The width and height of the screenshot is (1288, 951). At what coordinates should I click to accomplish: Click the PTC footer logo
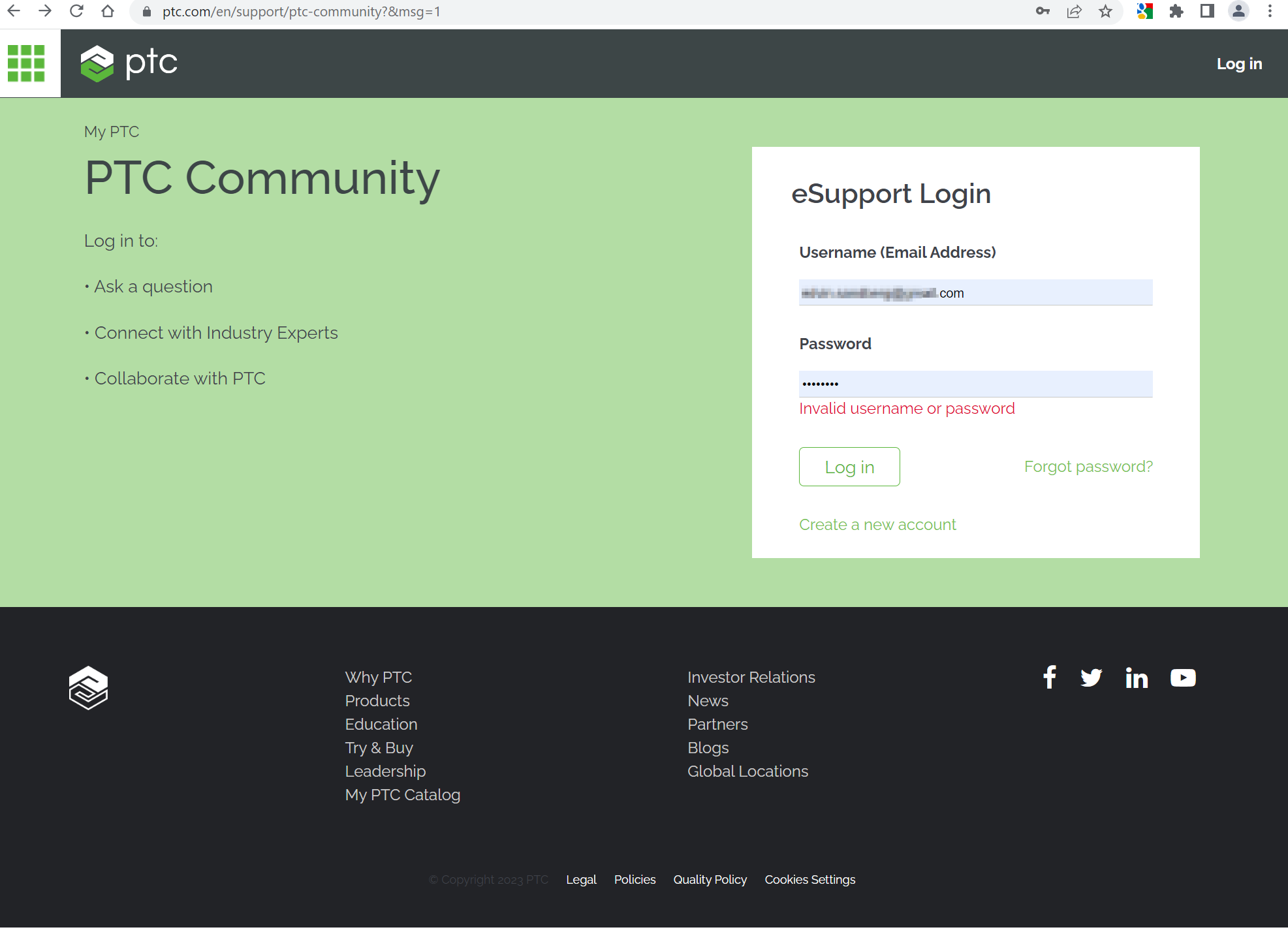click(88, 687)
